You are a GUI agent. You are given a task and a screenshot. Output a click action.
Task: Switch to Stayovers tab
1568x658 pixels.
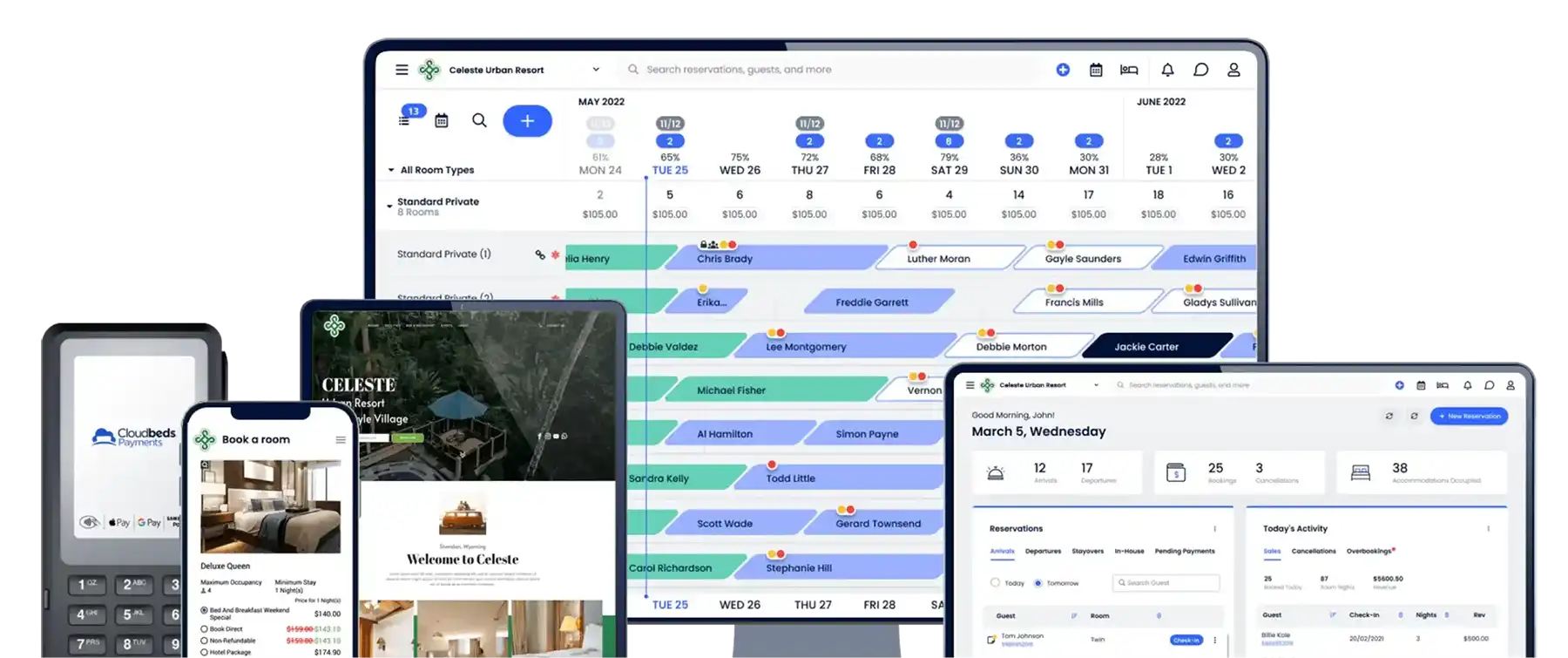click(x=1087, y=551)
